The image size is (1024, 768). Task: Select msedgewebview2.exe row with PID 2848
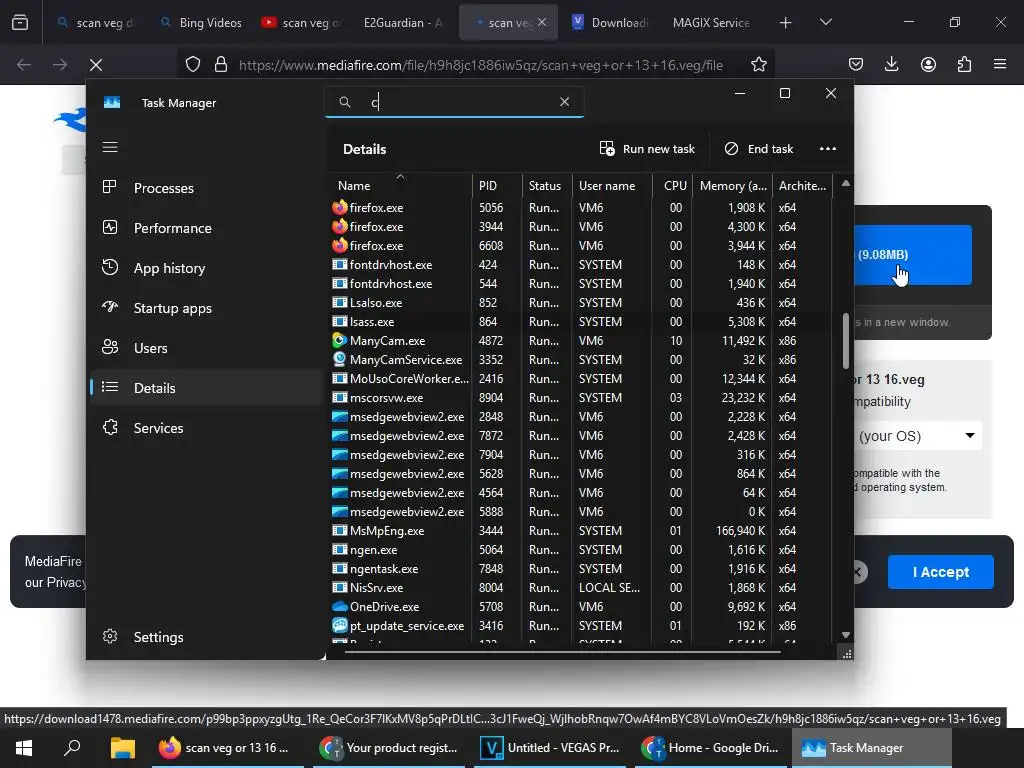coord(581,416)
